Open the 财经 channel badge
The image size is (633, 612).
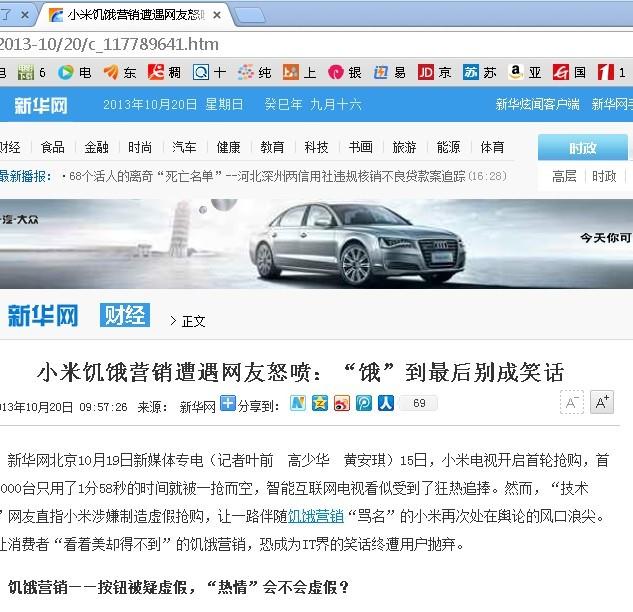(x=125, y=315)
